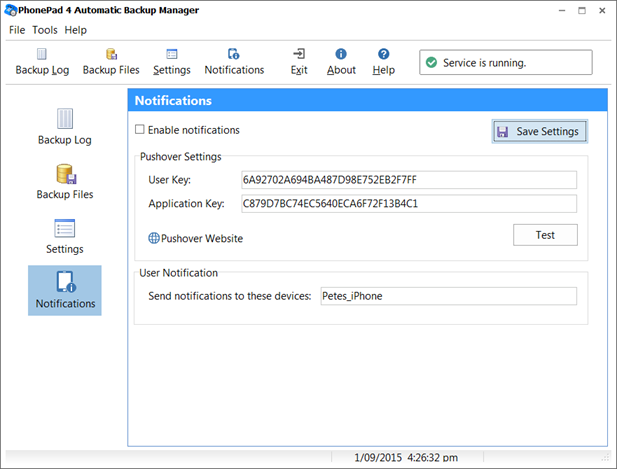Select Backup Files in the left sidebar
Image resolution: width=617 pixels, height=469 pixels.
tap(65, 182)
